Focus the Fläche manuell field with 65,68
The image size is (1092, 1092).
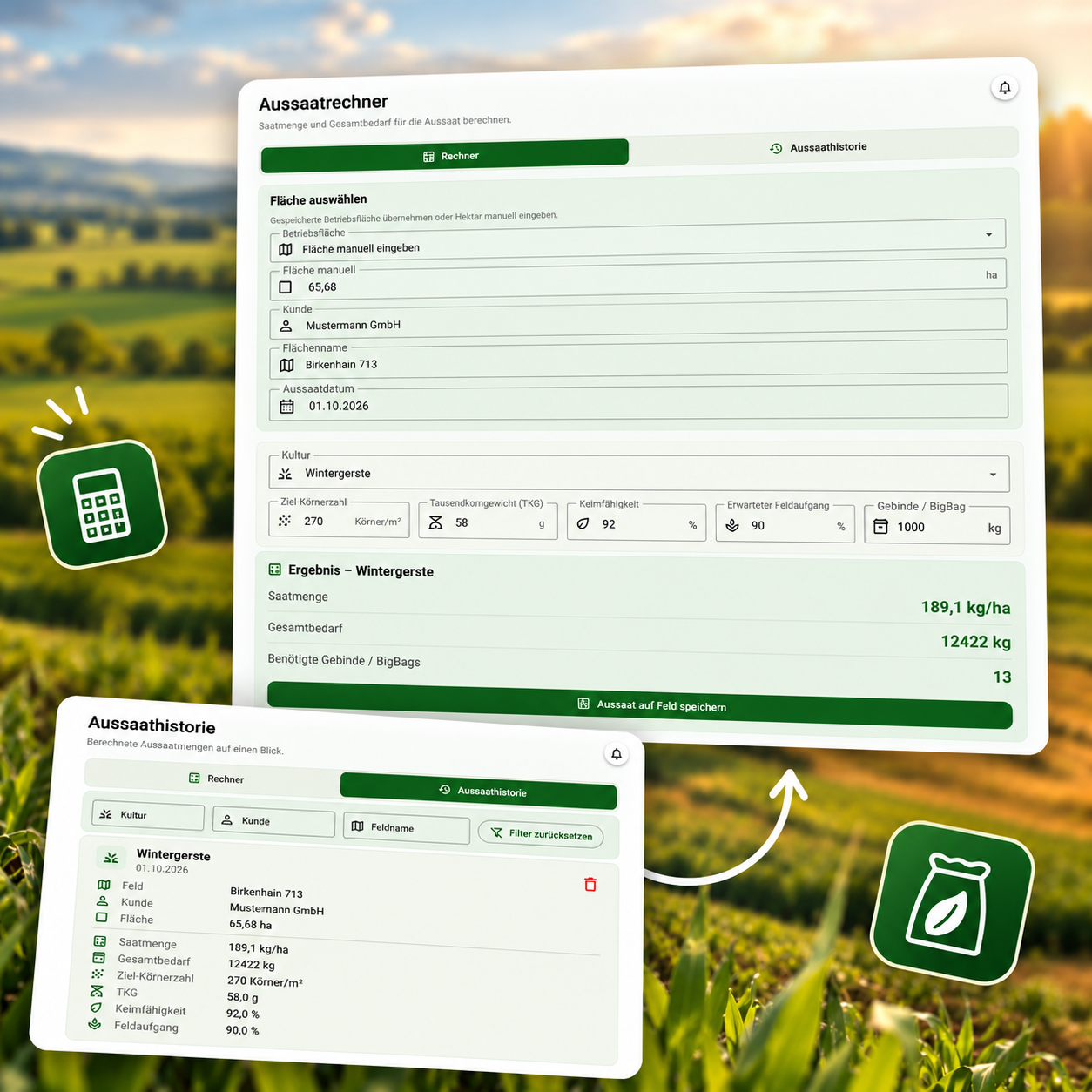tap(638, 280)
